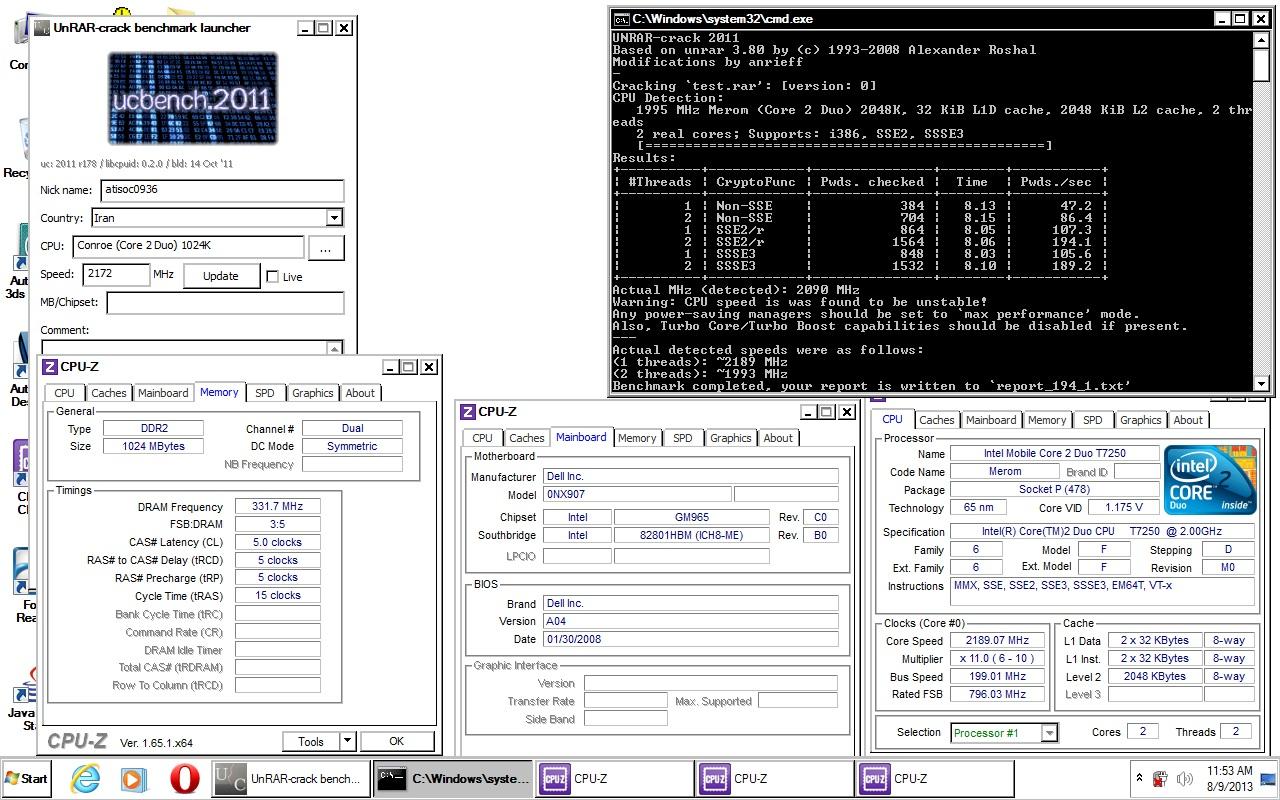Image resolution: width=1280 pixels, height=800 pixels.
Task: Enable the Live checkbox
Action: [x=273, y=277]
